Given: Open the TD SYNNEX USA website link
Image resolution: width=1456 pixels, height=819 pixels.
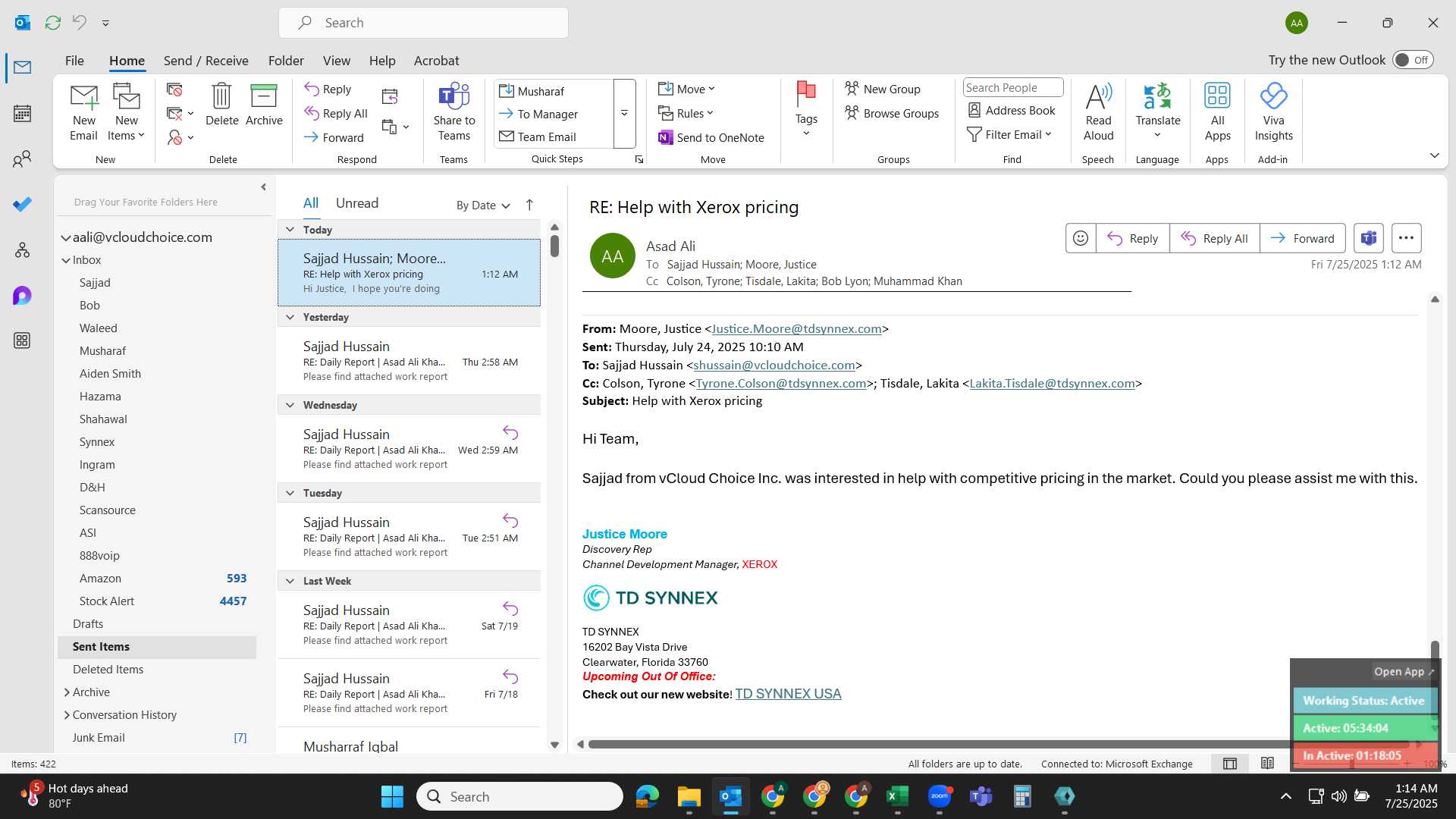Looking at the screenshot, I should coord(788,694).
